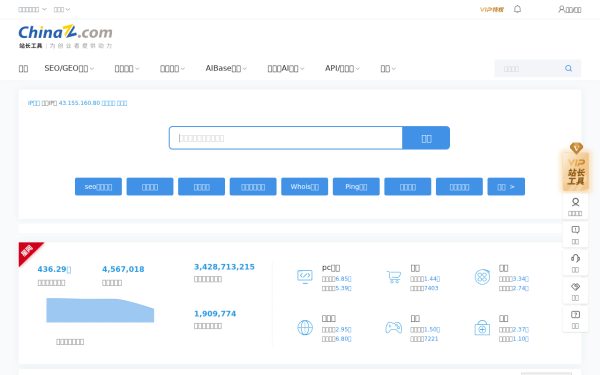This screenshot has height=375, width=600.
Task: Click the 1,909,774 statistic
Action: (x=215, y=314)
